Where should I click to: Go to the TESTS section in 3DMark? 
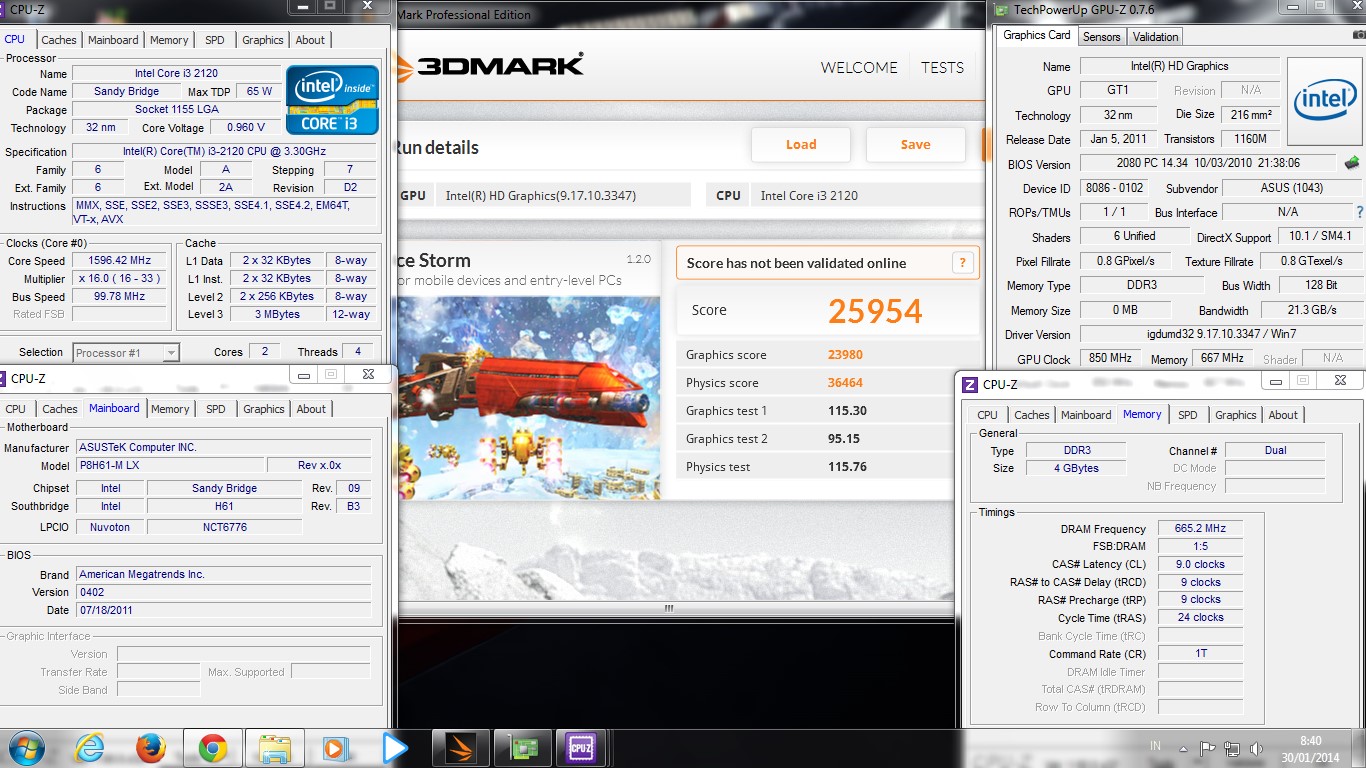tap(942, 68)
